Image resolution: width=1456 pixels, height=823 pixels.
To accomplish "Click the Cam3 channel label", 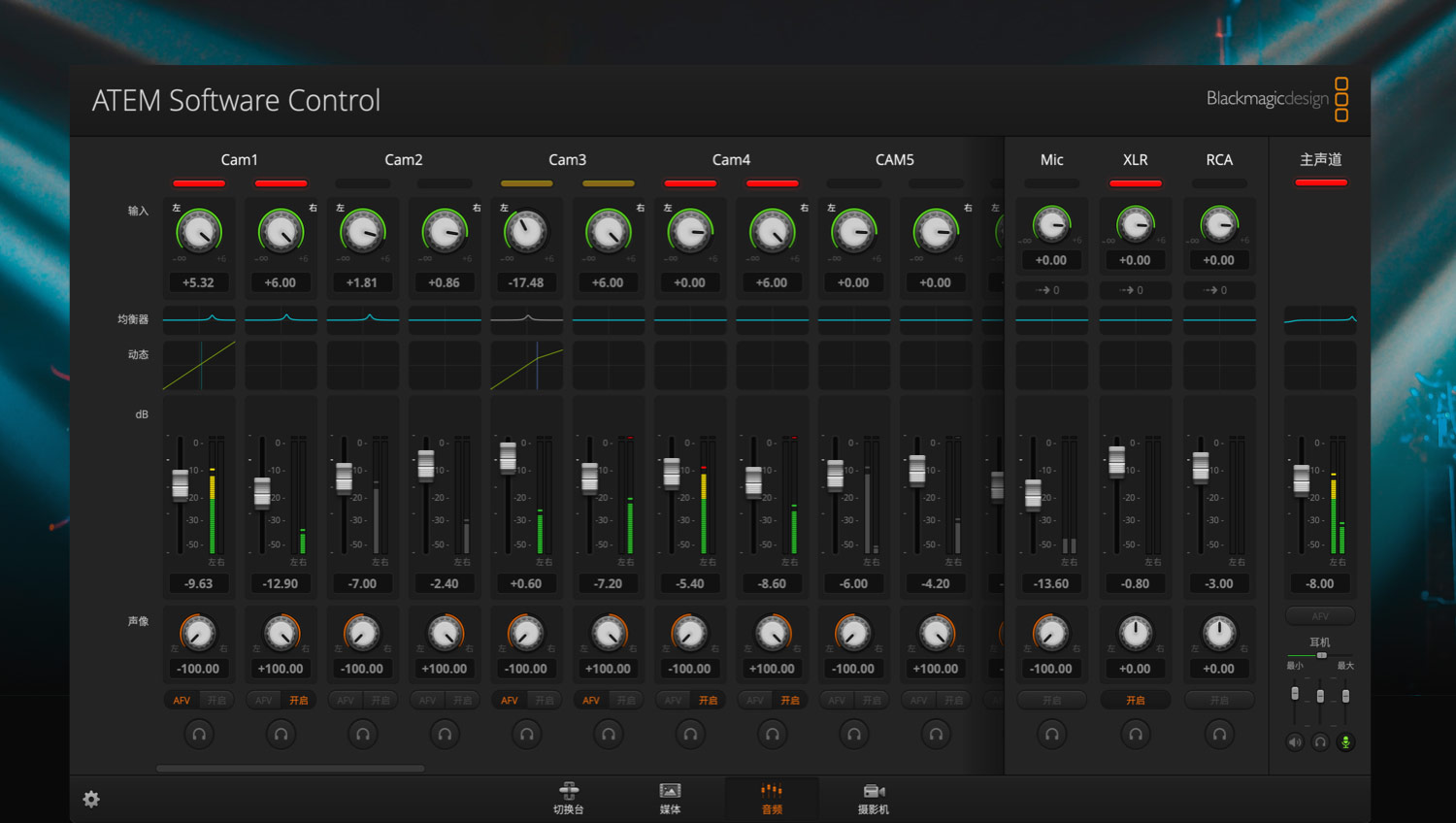I will [x=567, y=159].
